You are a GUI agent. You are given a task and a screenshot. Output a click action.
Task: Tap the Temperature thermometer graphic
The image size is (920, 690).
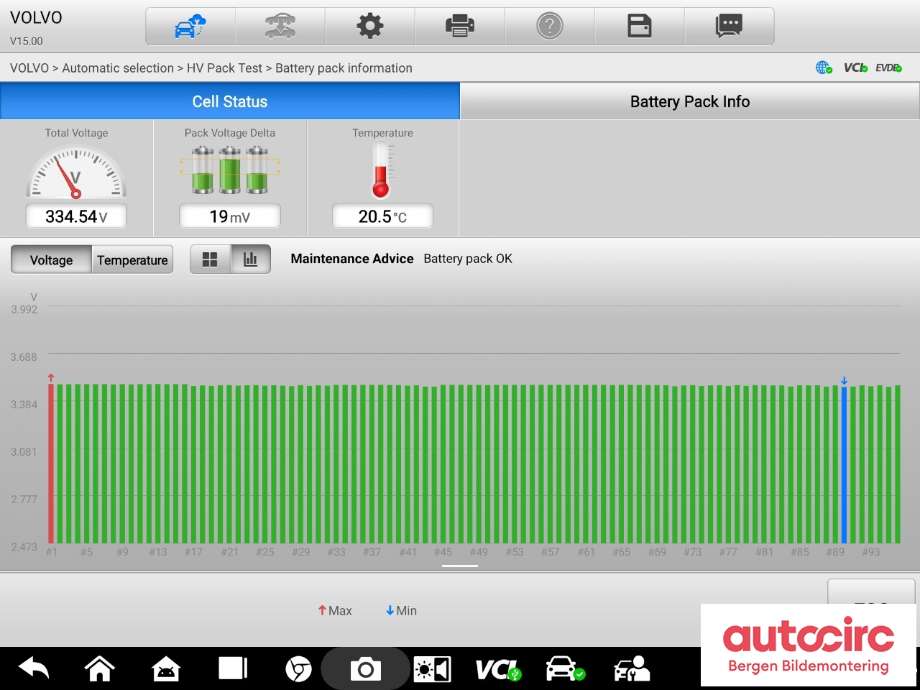pos(381,170)
